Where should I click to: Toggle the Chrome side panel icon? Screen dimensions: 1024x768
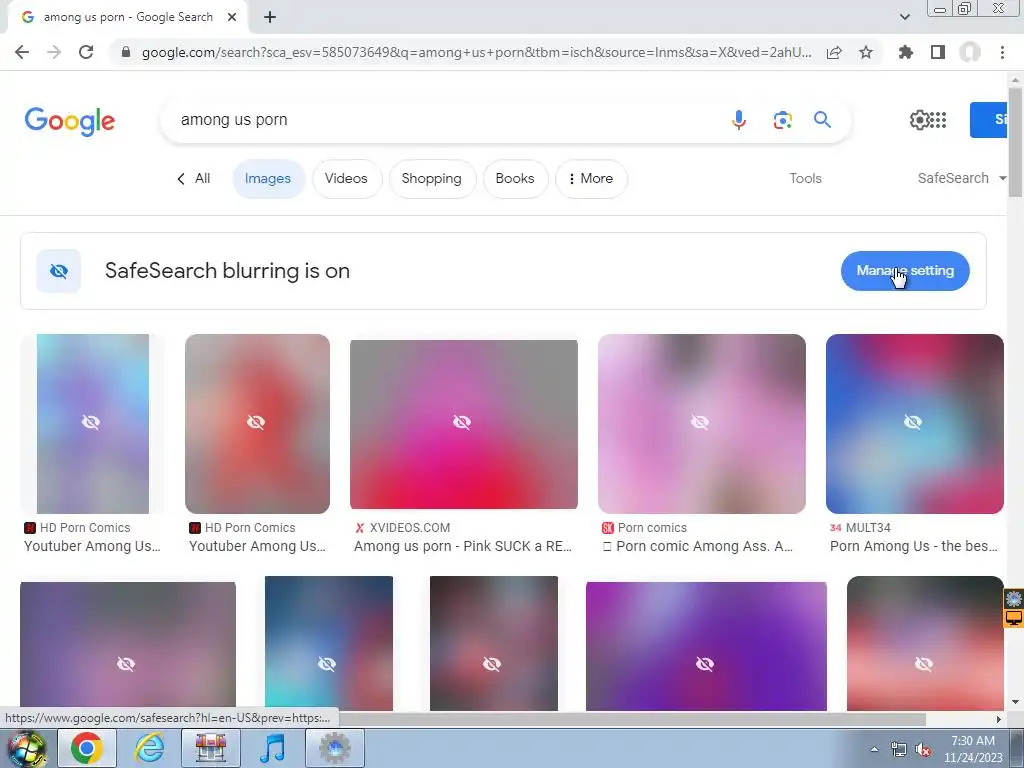click(x=938, y=52)
